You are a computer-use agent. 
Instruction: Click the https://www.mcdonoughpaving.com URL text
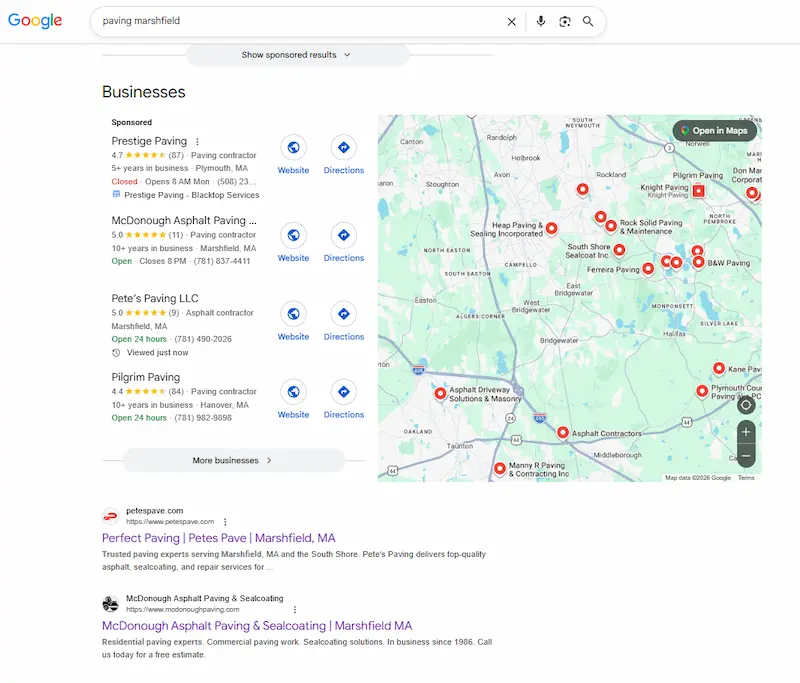pos(183,610)
